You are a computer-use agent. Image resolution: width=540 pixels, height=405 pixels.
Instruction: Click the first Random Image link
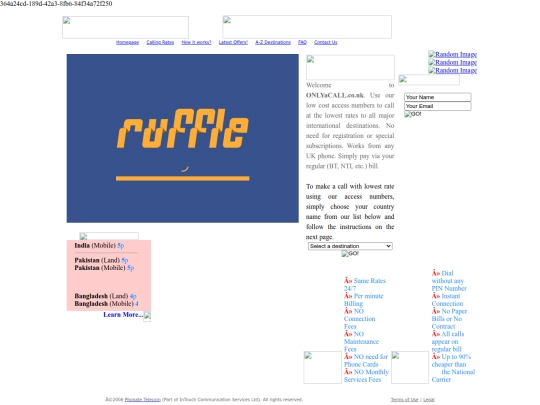[x=453, y=54]
